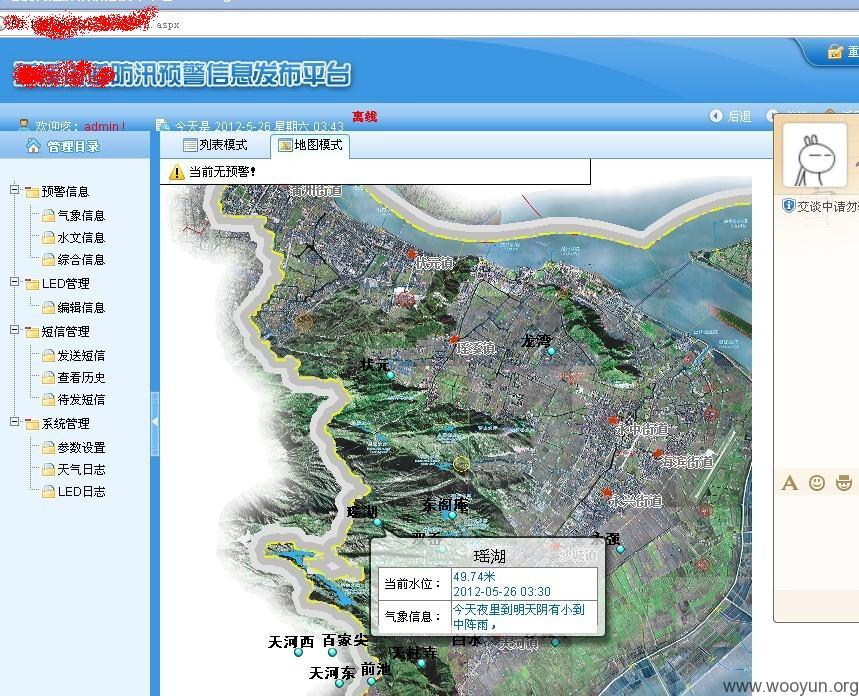Image resolution: width=859 pixels, height=696 pixels.
Task: Click the edit icon in the header's right corner
Action: coord(835,52)
